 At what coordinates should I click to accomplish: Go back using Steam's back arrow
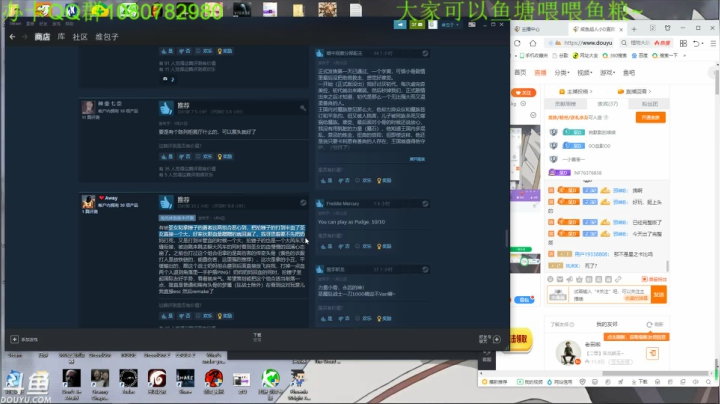[12, 37]
